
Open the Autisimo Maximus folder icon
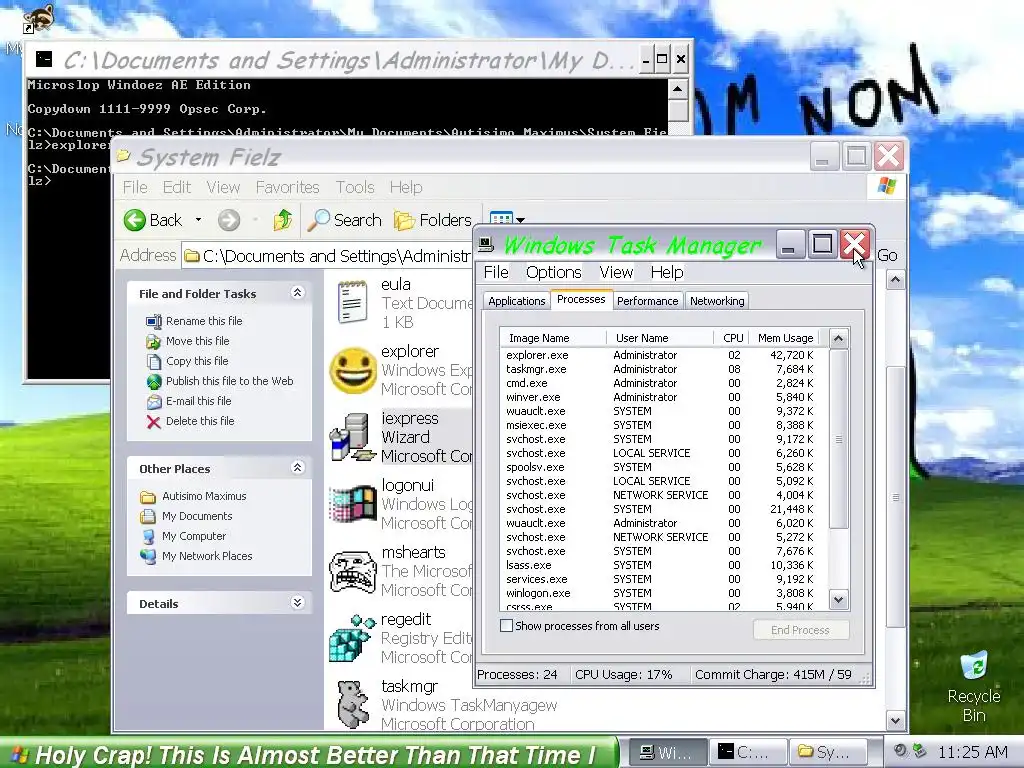[x=148, y=497]
